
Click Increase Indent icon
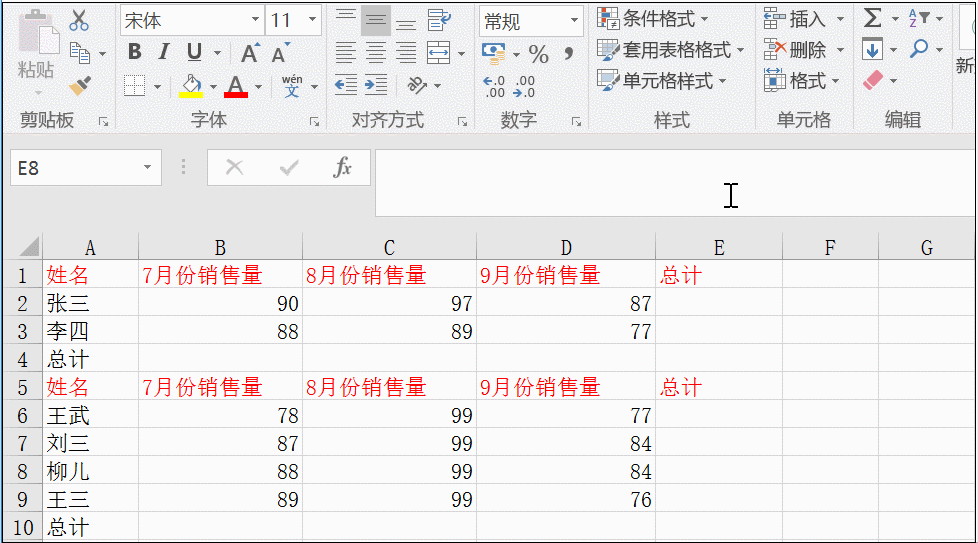pos(375,85)
